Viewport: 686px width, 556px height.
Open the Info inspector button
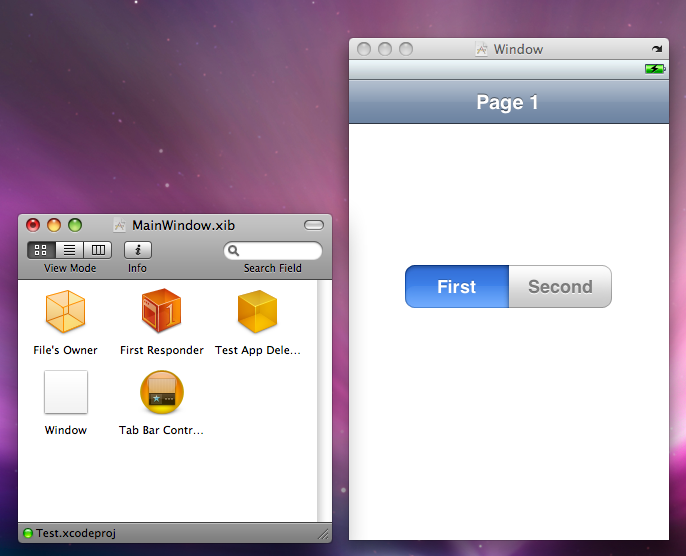(x=138, y=250)
